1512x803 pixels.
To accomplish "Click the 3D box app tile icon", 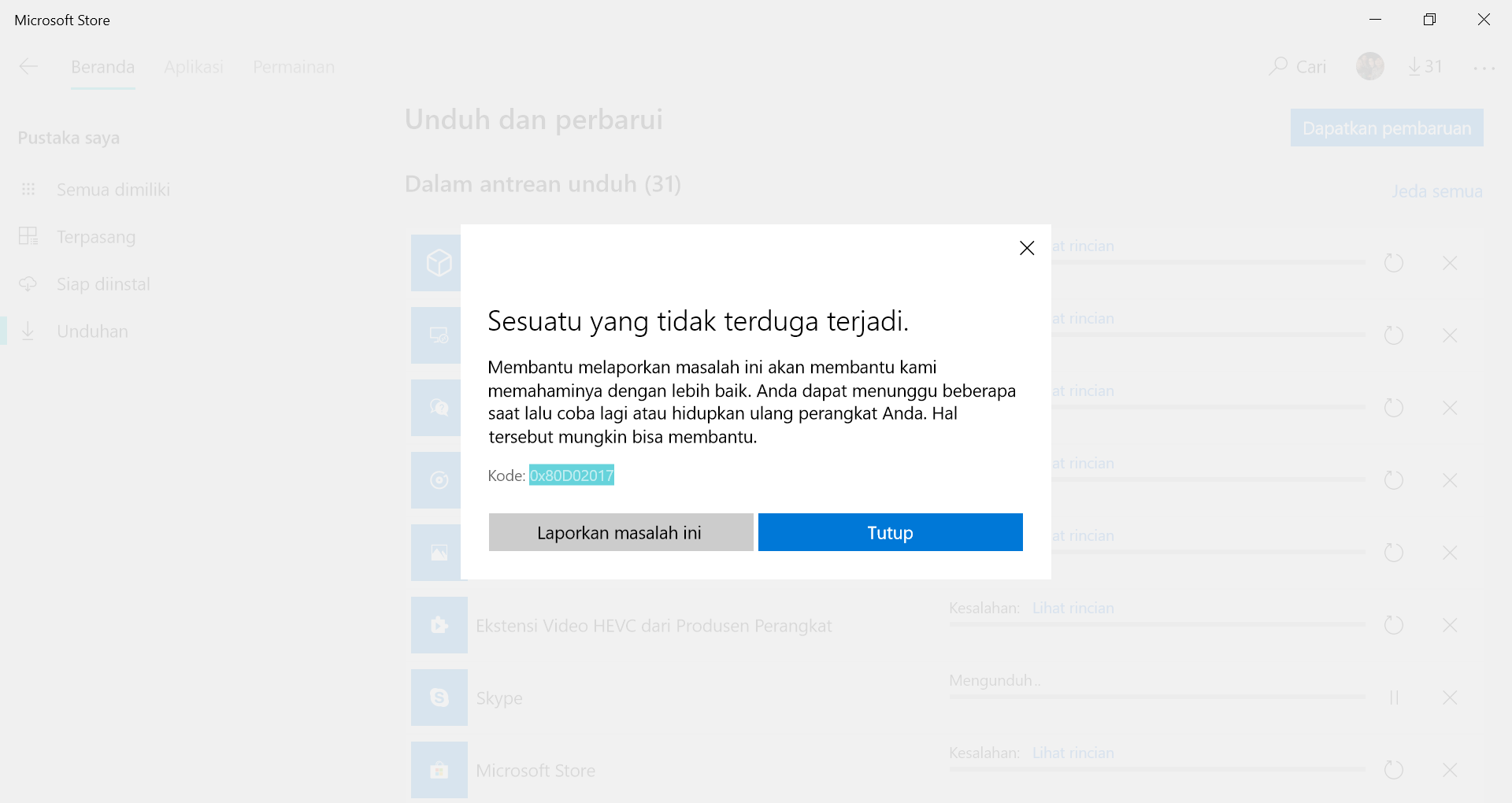I will click(x=436, y=263).
